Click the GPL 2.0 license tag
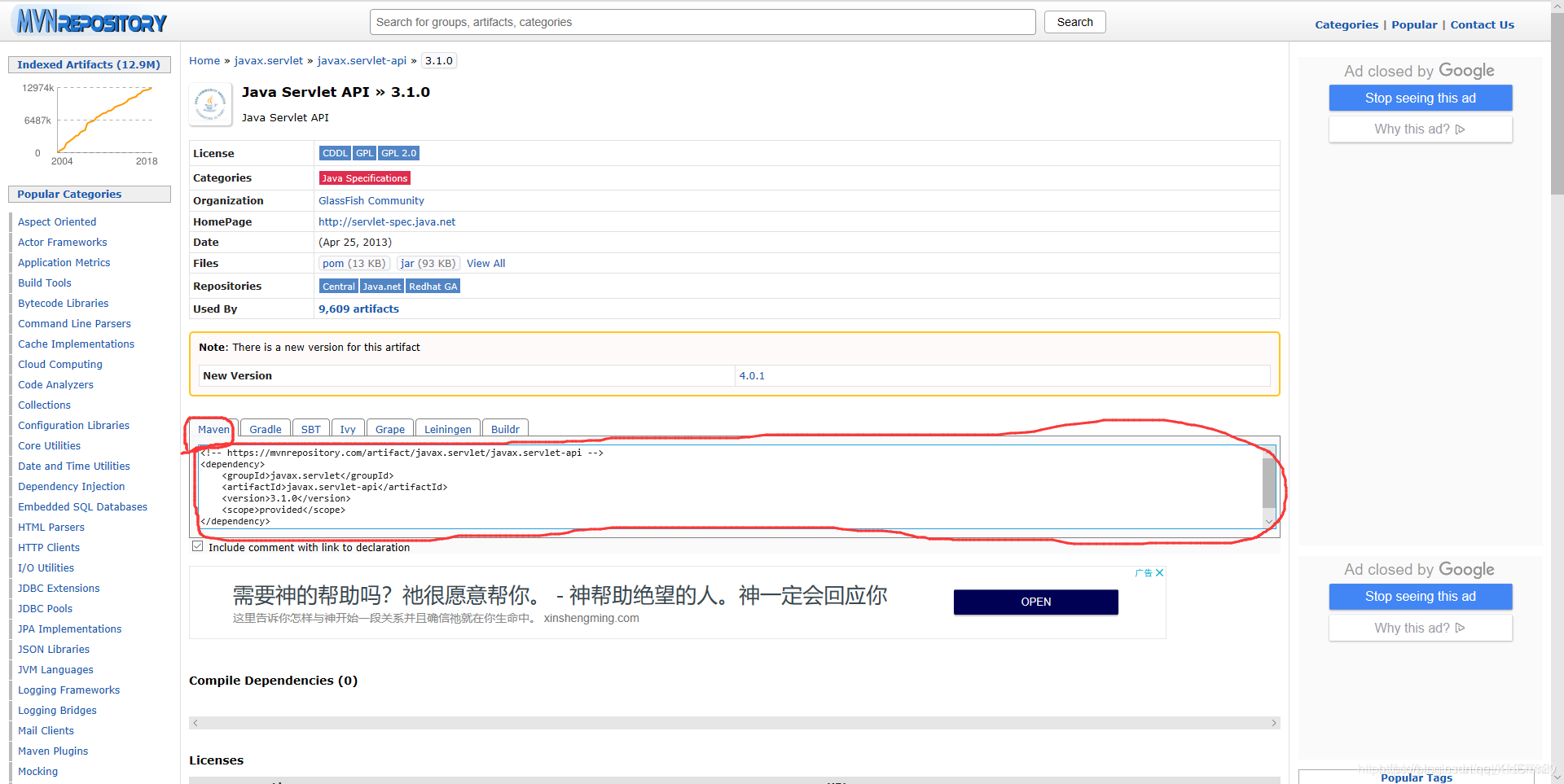The width and height of the screenshot is (1564, 784). [399, 153]
